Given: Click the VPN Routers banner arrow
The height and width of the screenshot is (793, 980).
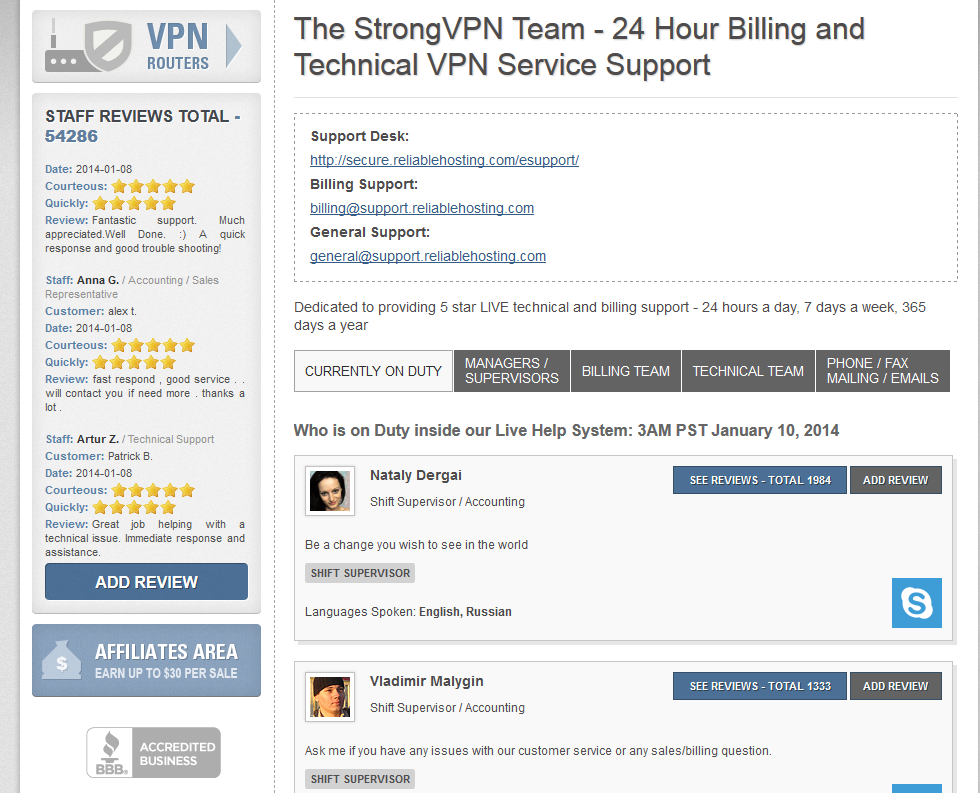Looking at the screenshot, I should 233,46.
